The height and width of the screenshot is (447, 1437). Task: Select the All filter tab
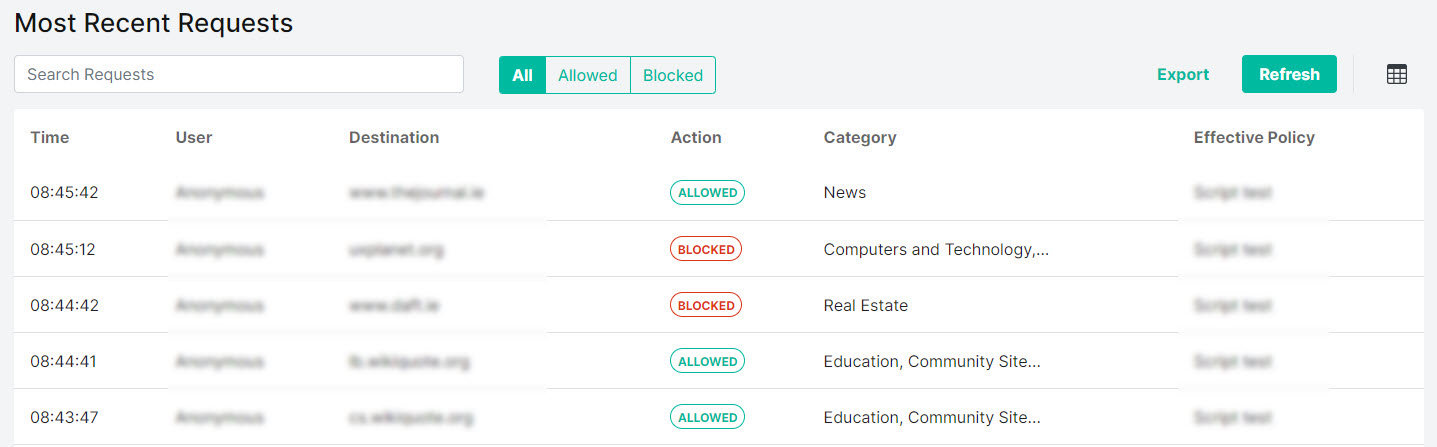tap(522, 75)
